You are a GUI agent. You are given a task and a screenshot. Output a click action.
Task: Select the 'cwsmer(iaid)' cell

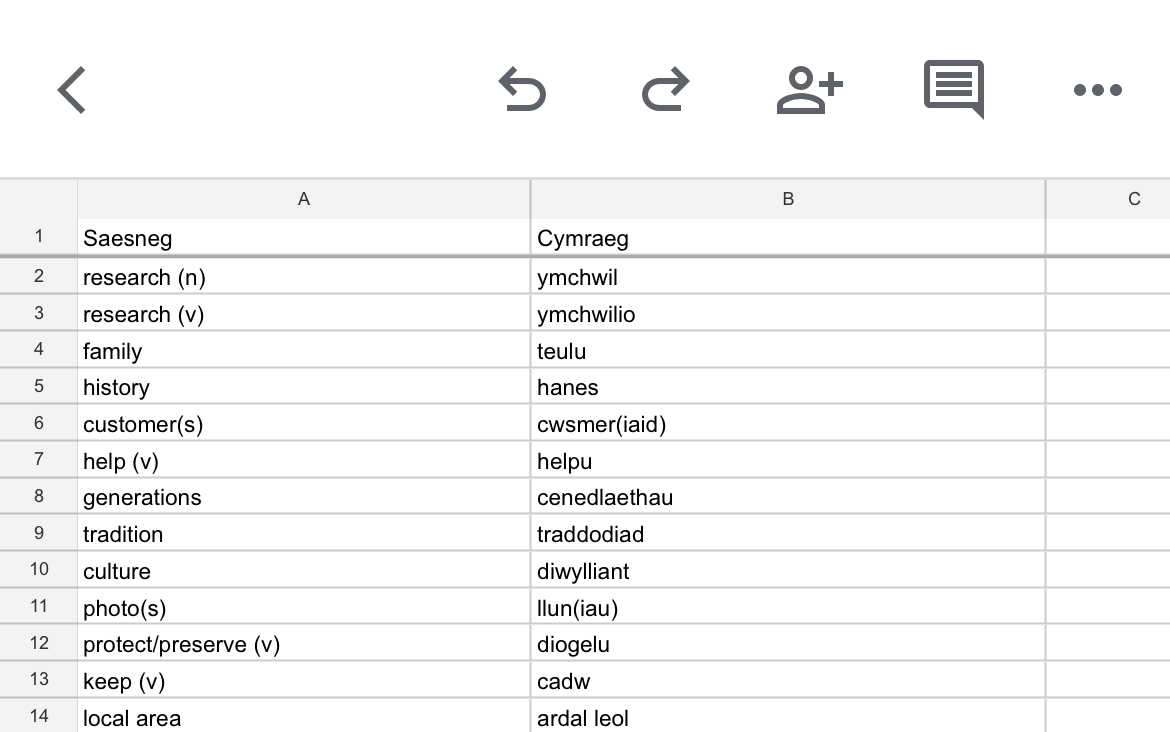788,423
